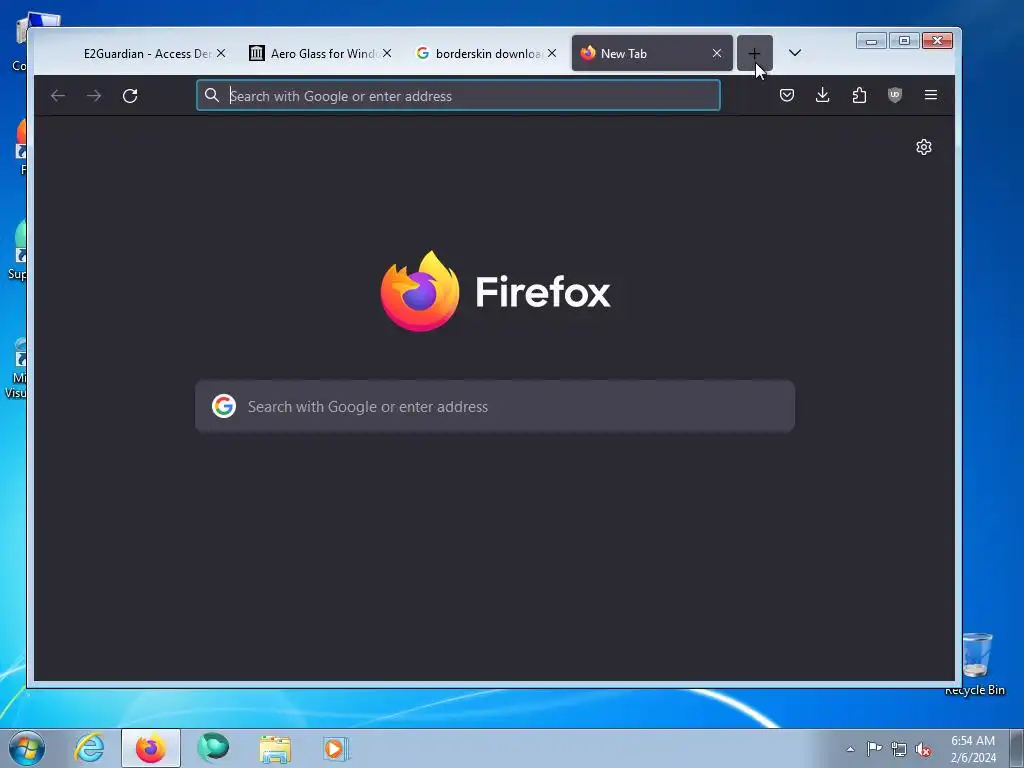Open the Save to Pocket button
Screen dimensions: 1024x768
[787, 95]
